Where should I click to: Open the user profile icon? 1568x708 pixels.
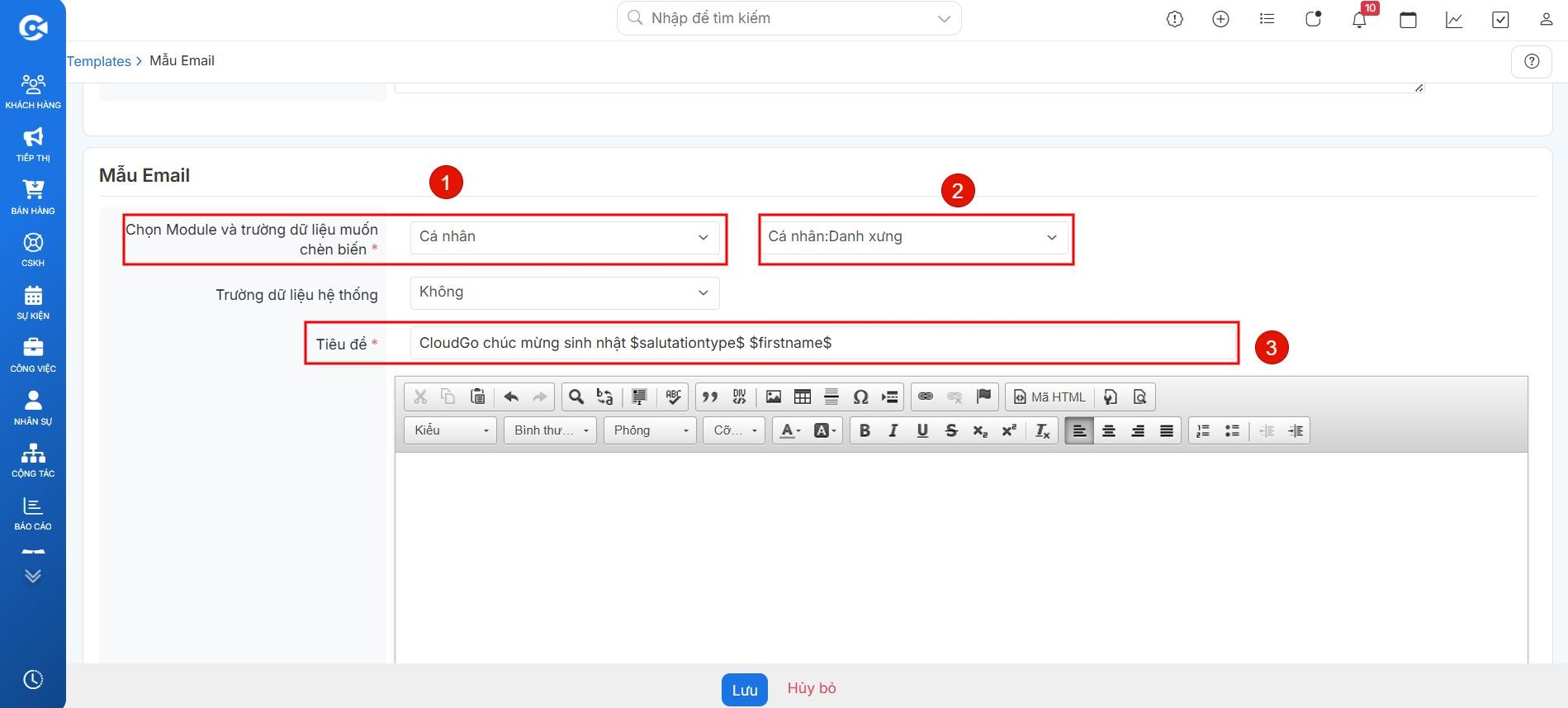click(1547, 19)
